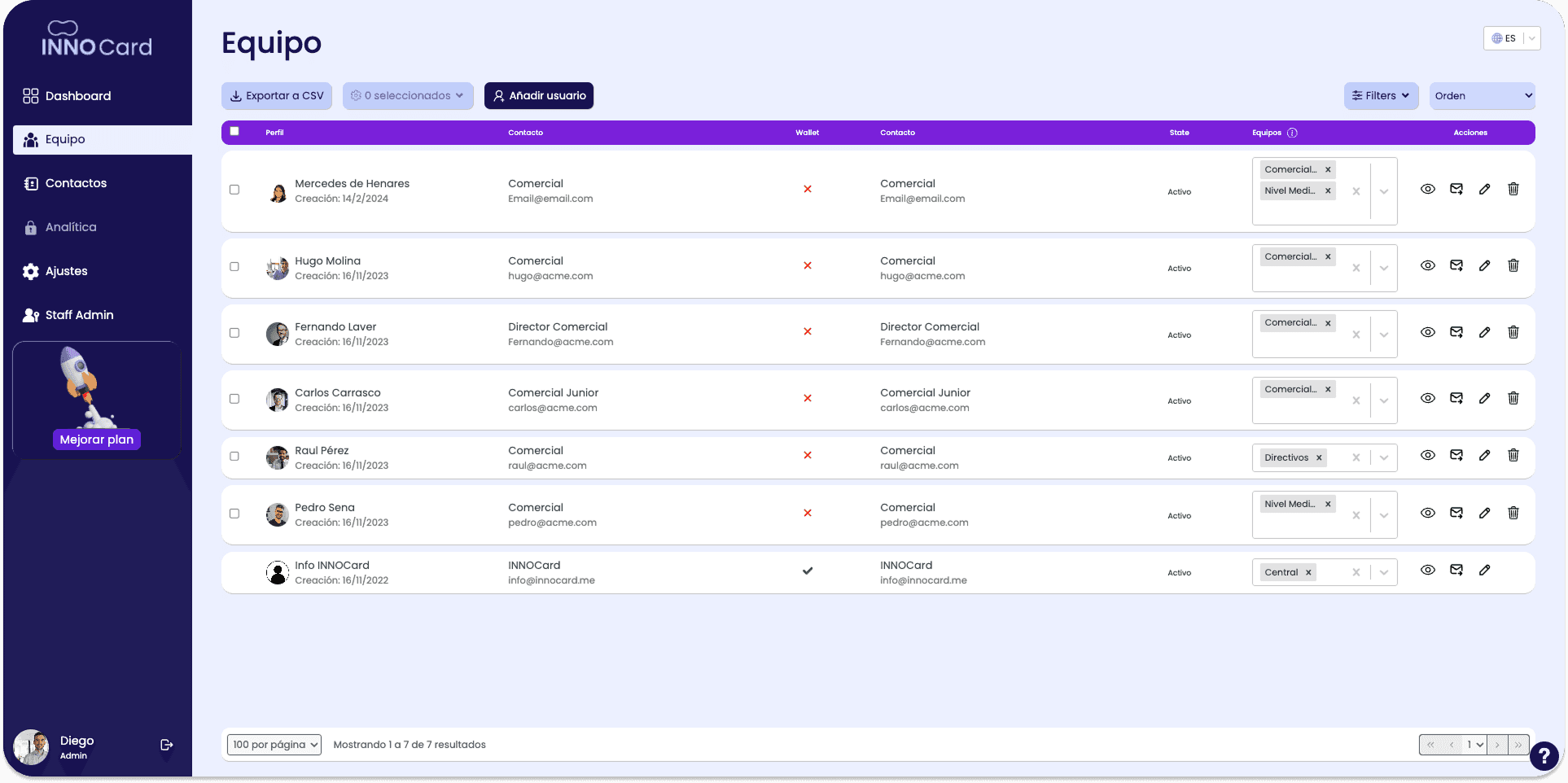This screenshot has height=783, width=1568.
Task: Click the Mejorar plan button
Action: coord(97,440)
